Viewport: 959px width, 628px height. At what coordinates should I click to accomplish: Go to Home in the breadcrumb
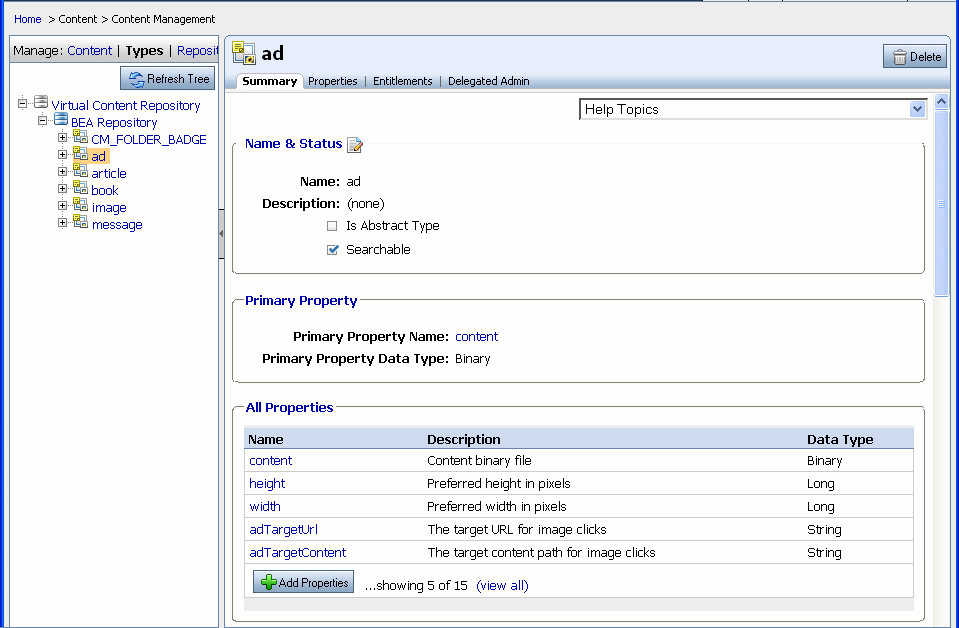point(28,19)
